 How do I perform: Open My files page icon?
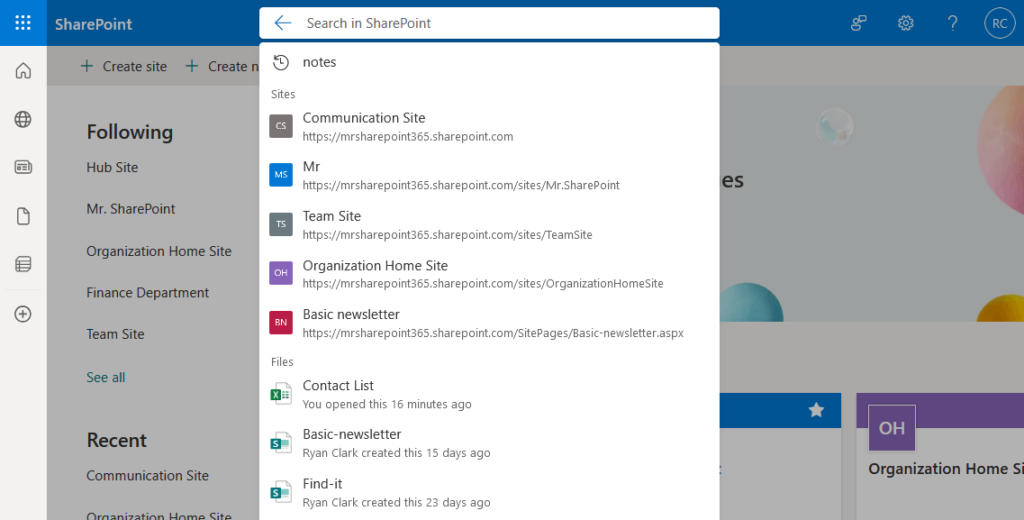tap(23, 216)
